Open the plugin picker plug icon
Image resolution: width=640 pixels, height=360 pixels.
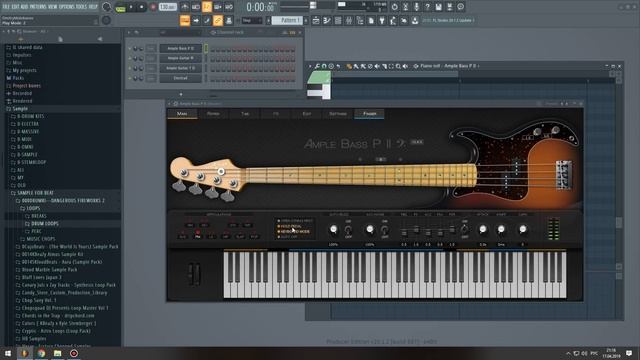(382, 20)
